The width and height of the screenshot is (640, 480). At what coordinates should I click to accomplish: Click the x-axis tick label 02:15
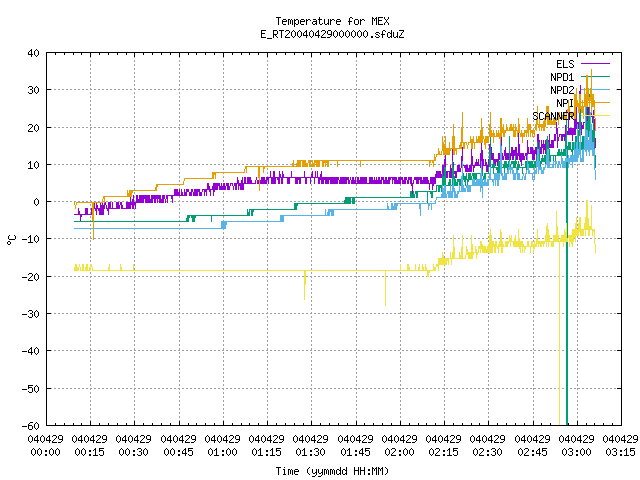[x=444, y=452]
